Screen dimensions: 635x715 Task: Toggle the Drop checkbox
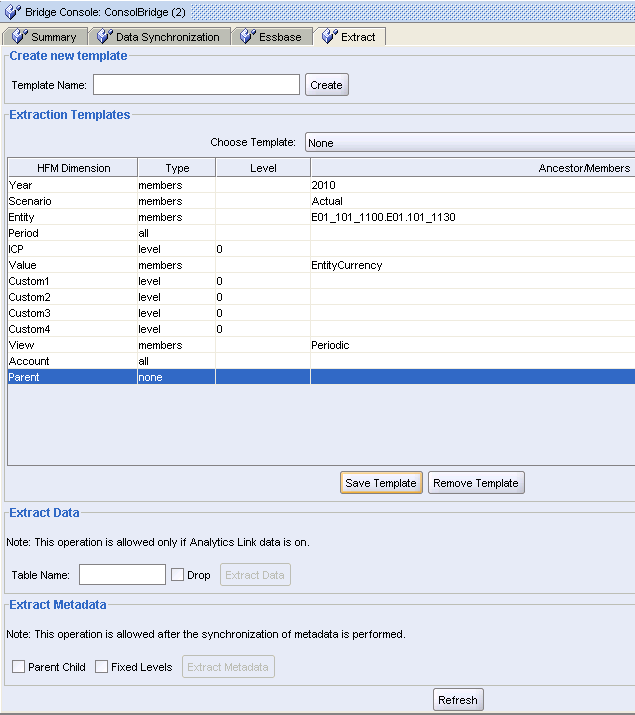(x=177, y=575)
